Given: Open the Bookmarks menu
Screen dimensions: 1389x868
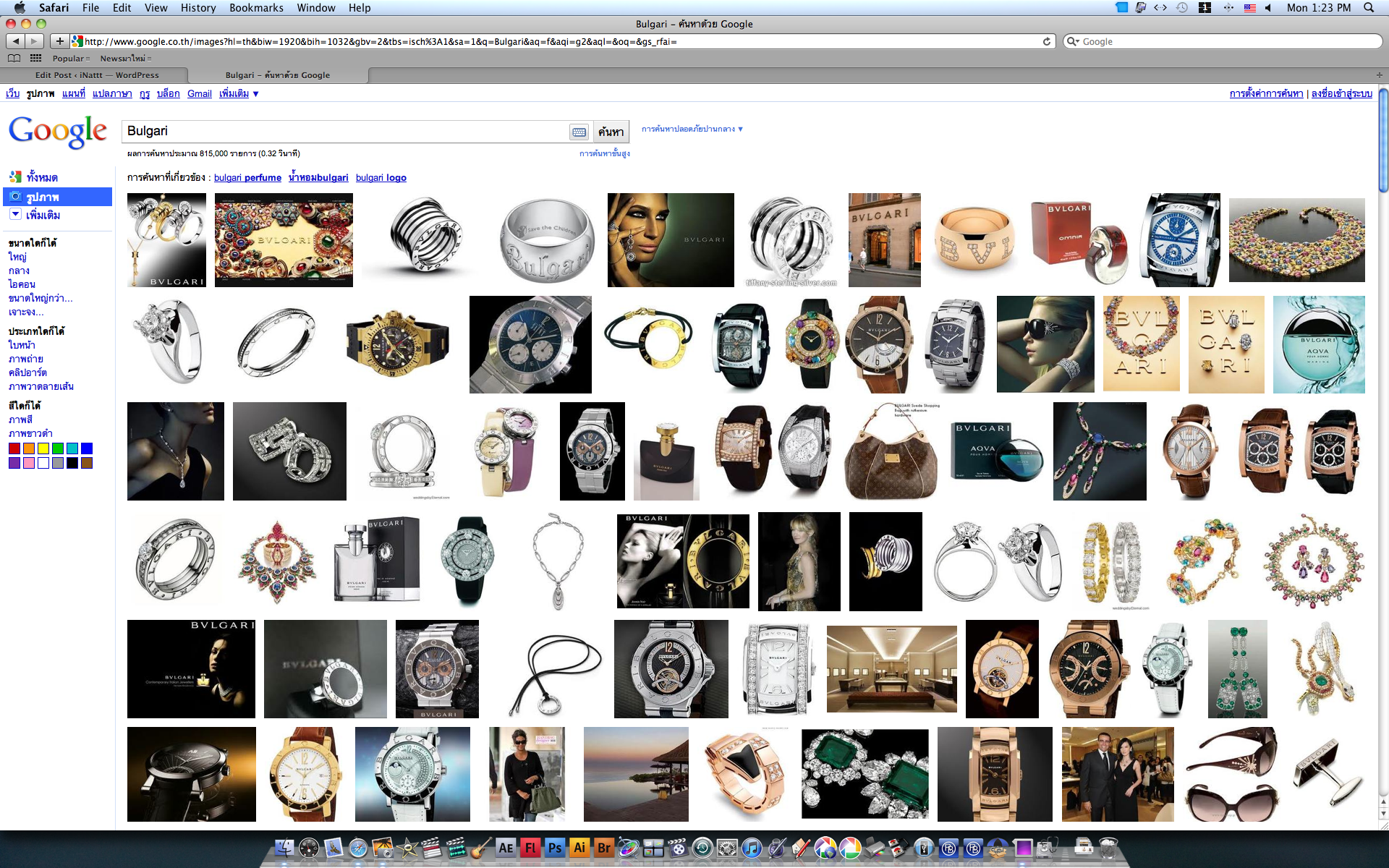Looking at the screenshot, I should tap(256, 7).
